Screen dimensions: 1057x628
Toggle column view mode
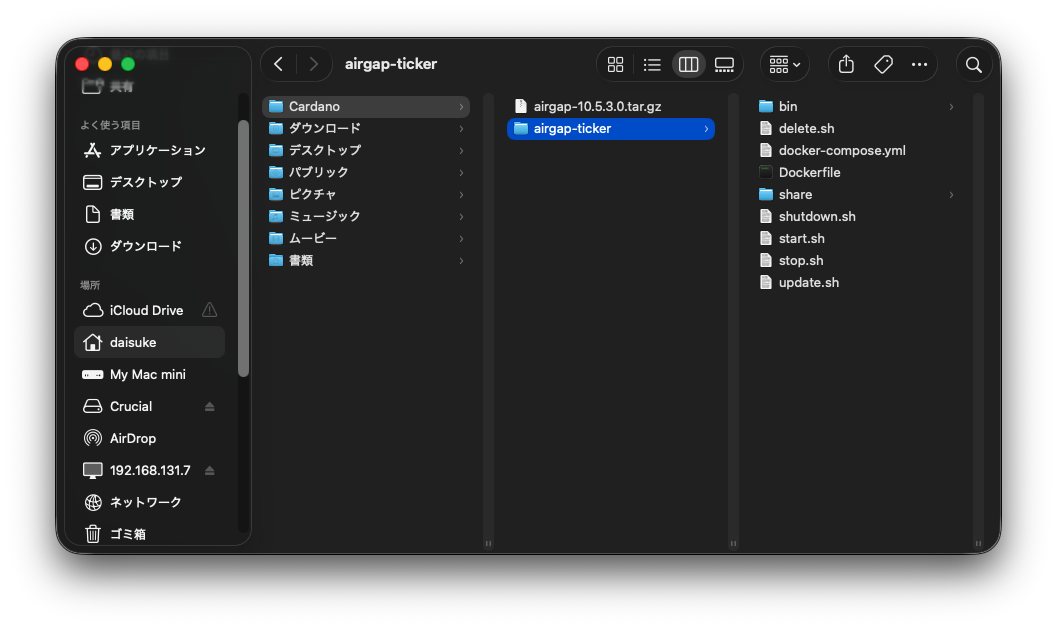(688, 64)
